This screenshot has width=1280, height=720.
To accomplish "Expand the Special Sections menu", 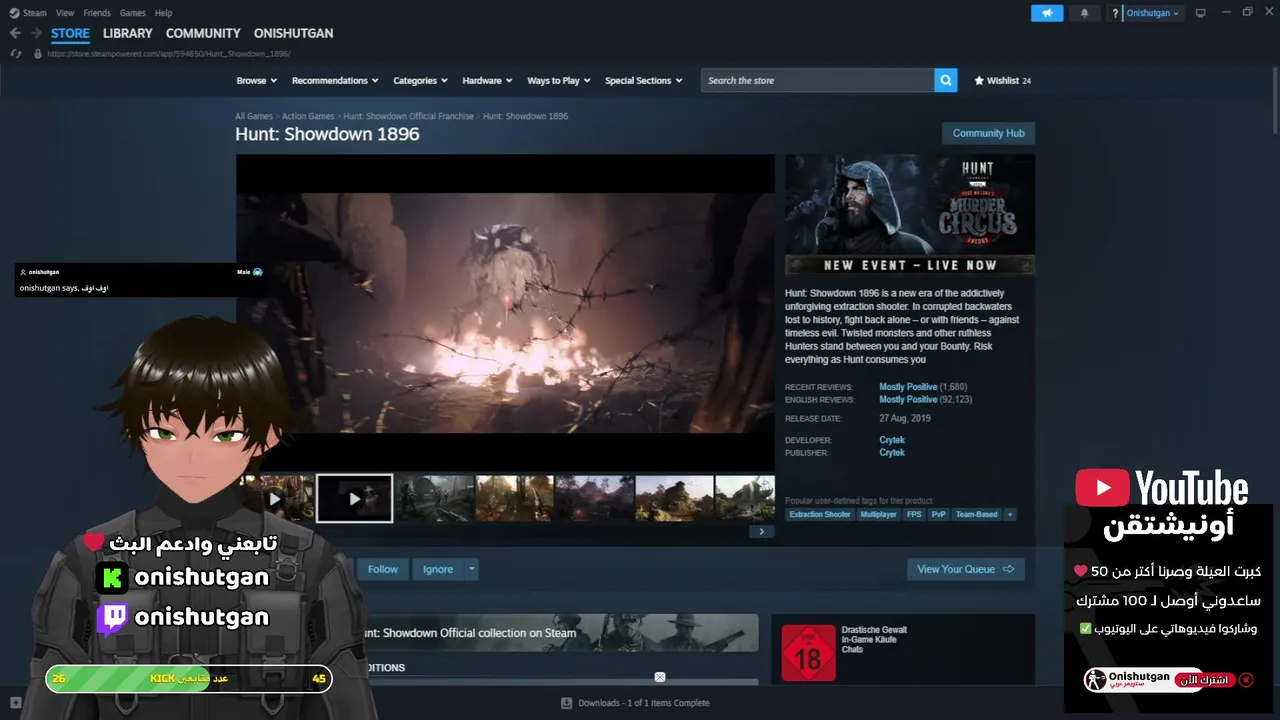I will point(643,80).
